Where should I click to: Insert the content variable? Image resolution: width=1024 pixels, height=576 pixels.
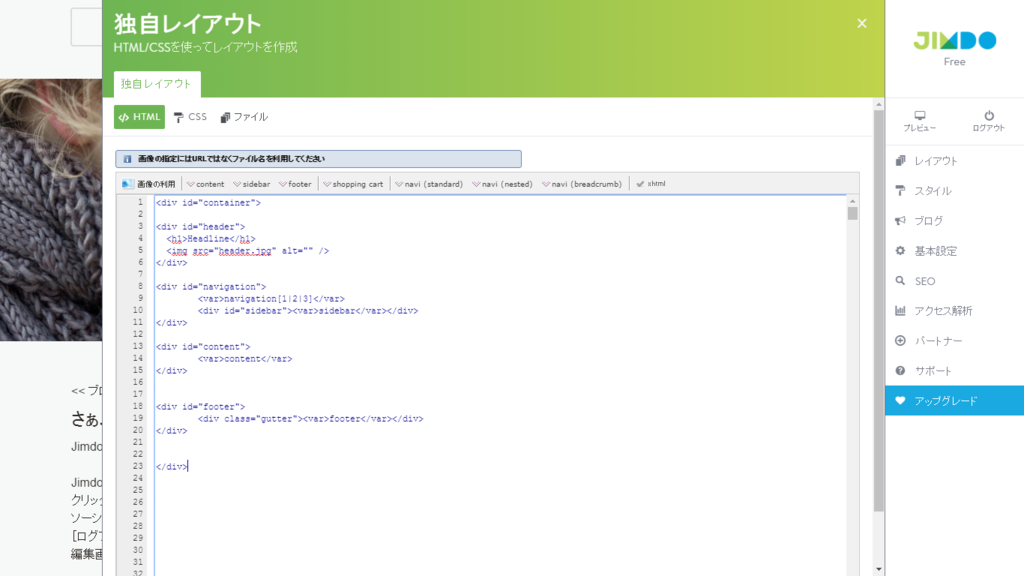point(205,184)
